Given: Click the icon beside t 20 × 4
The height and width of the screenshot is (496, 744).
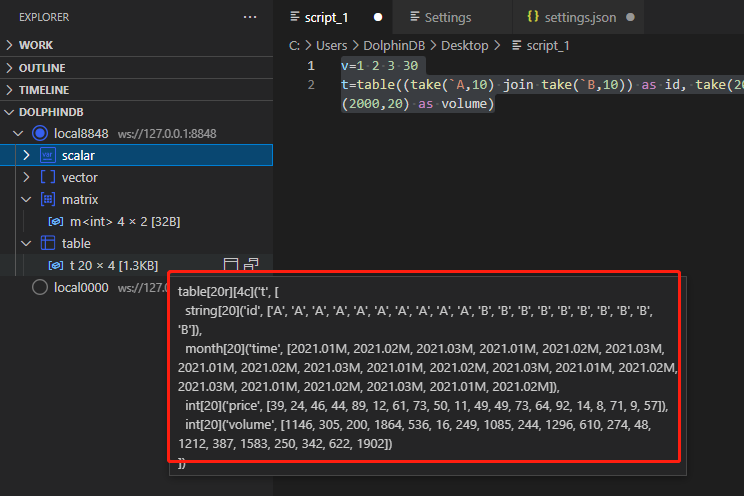Looking at the screenshot, I should point(56,265).
